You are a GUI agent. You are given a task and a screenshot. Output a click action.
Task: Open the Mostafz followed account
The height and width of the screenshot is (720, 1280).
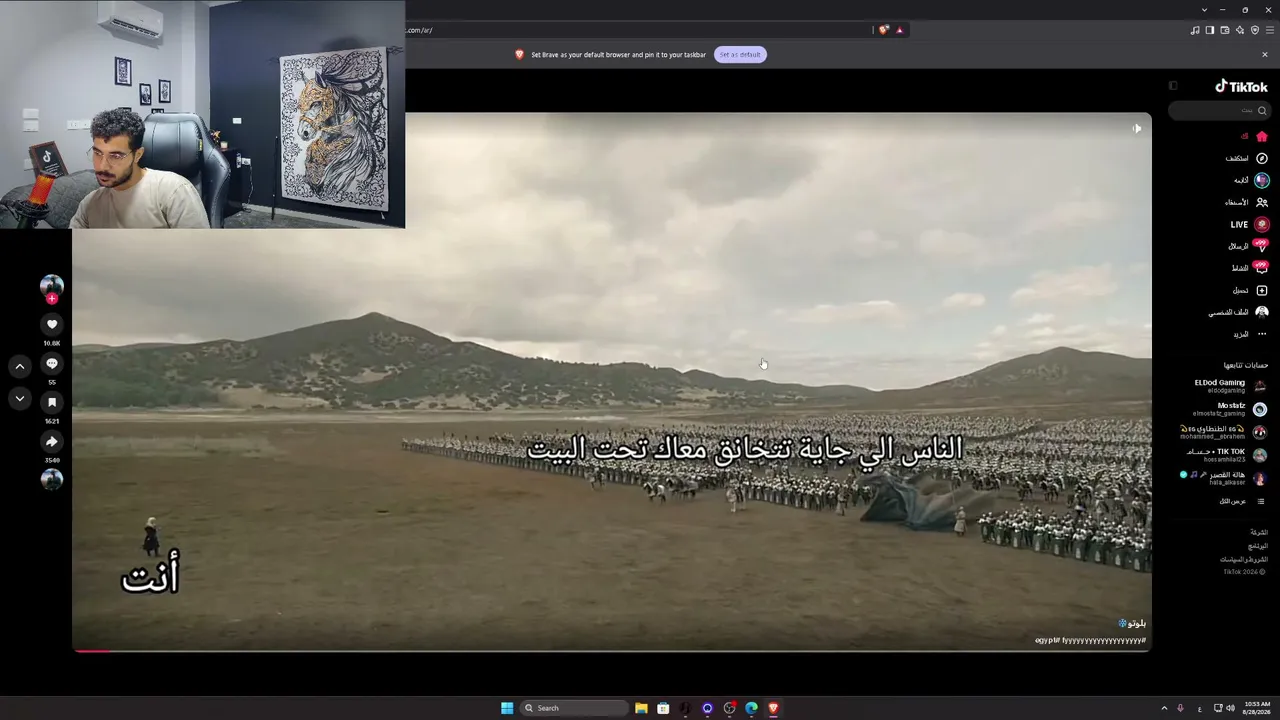coord(1230,408)
